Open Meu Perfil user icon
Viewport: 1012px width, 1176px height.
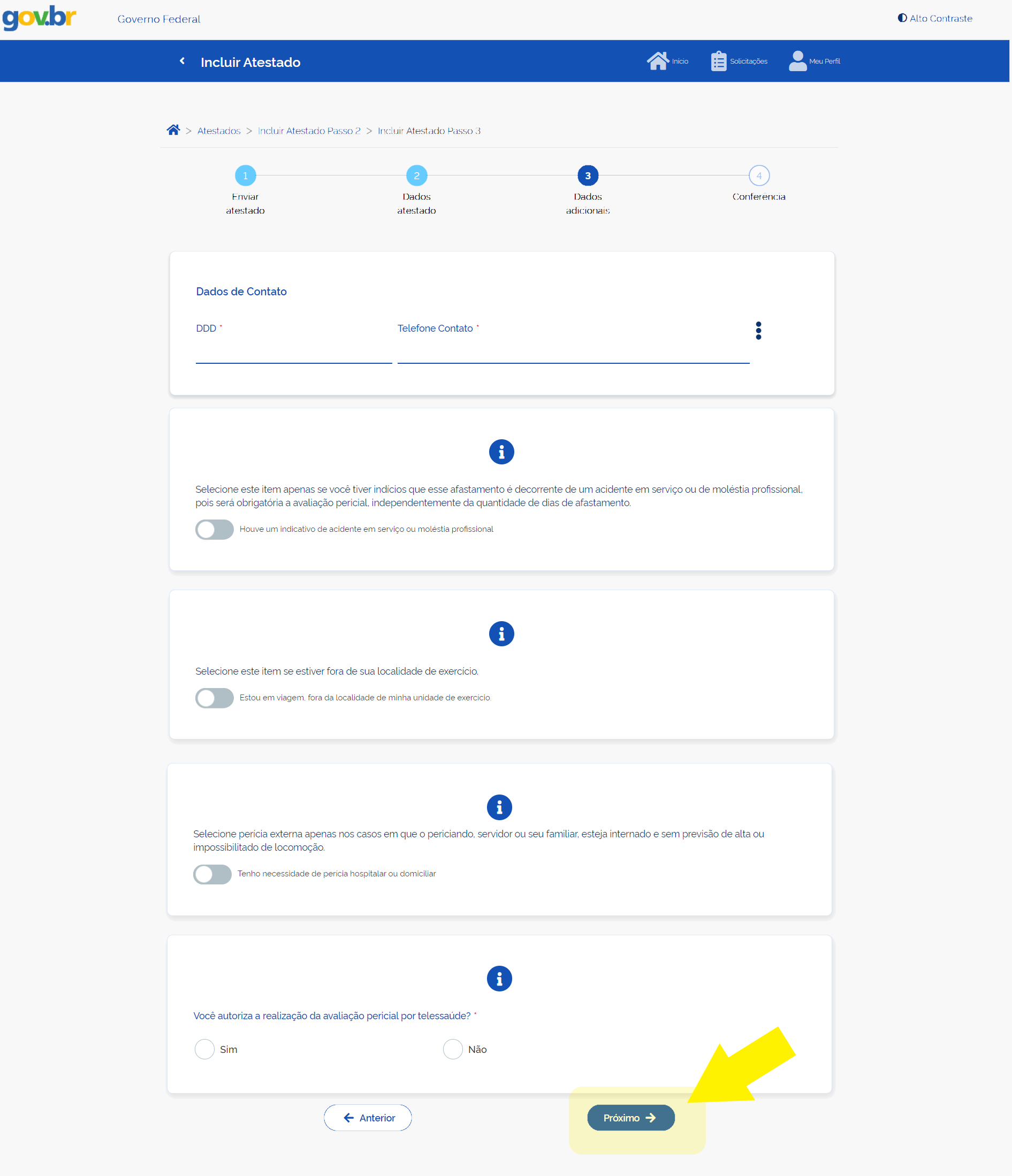coord(797,61)
